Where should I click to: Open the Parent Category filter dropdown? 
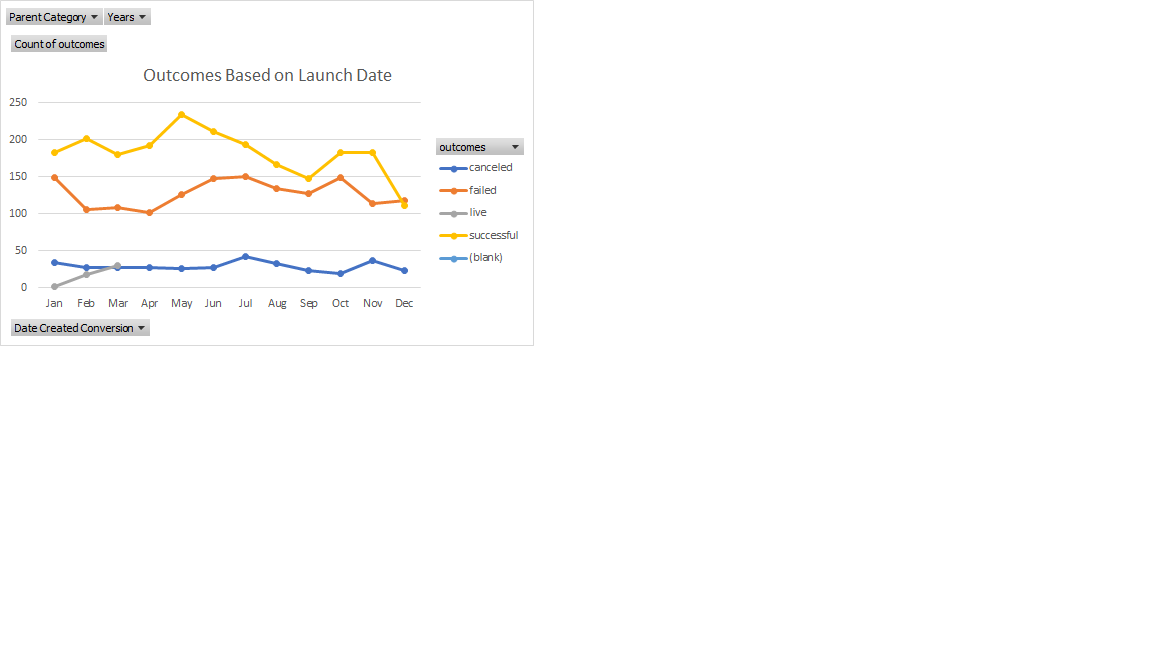point(95,16)
